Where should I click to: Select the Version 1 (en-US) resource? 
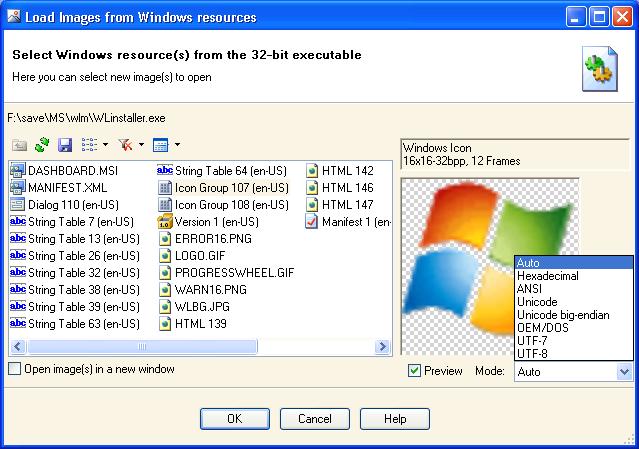216,221
